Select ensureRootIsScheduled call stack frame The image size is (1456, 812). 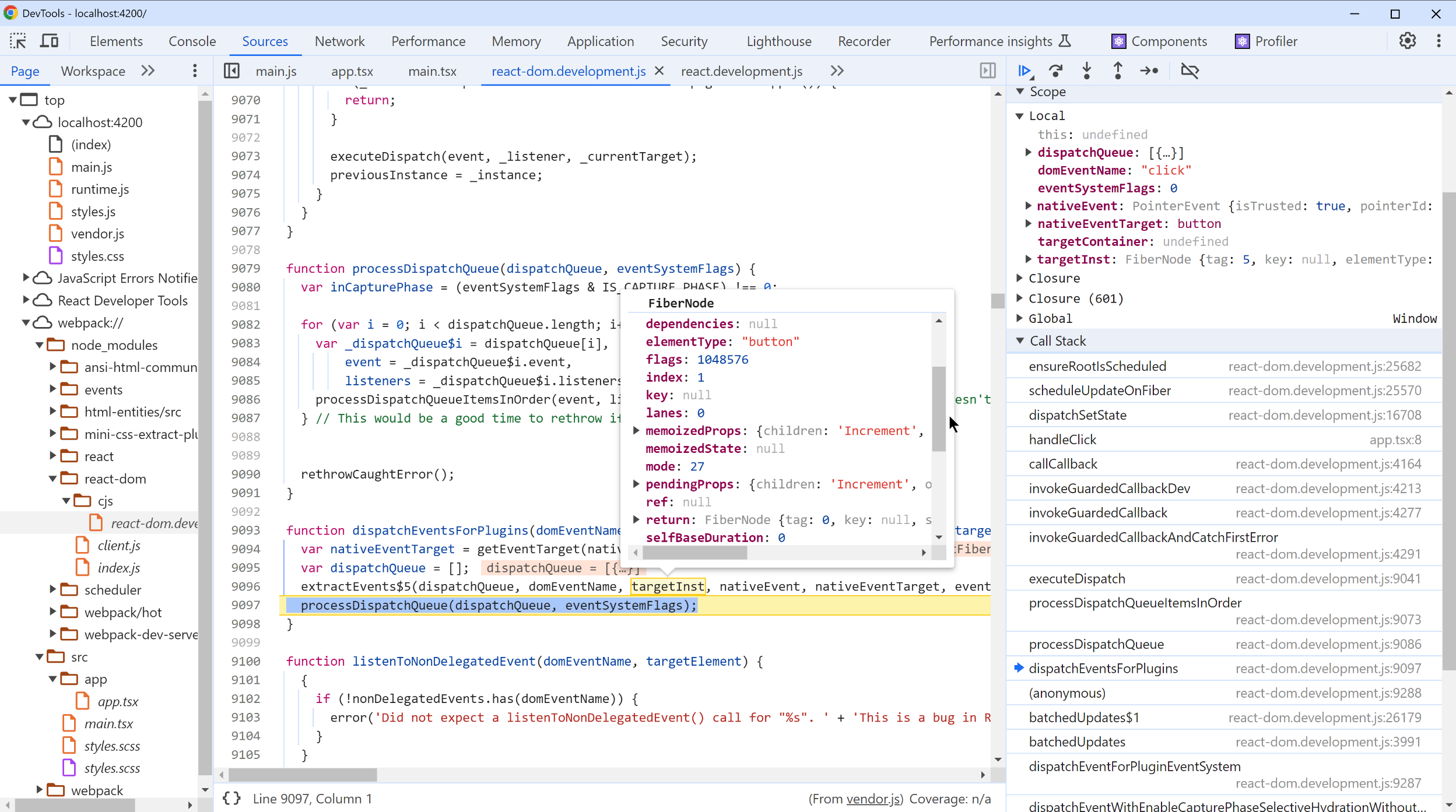click(x=1225, y=366)
